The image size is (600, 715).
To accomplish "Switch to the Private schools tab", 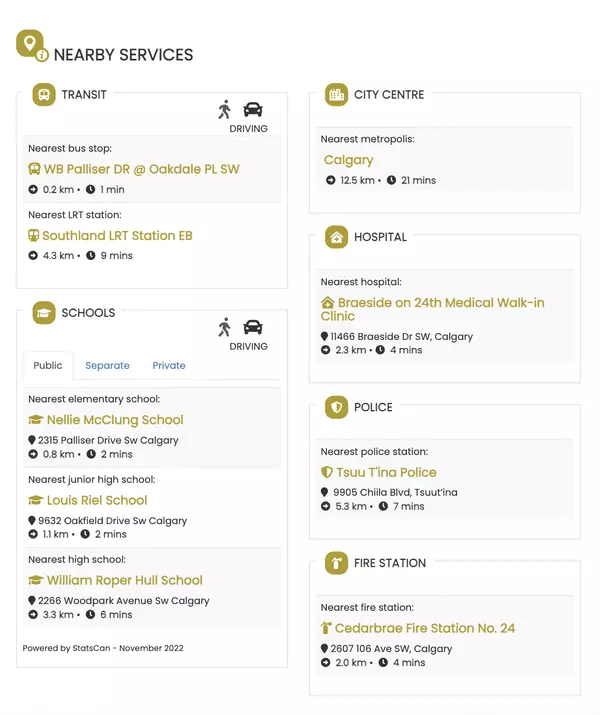I will click(169, 366).
